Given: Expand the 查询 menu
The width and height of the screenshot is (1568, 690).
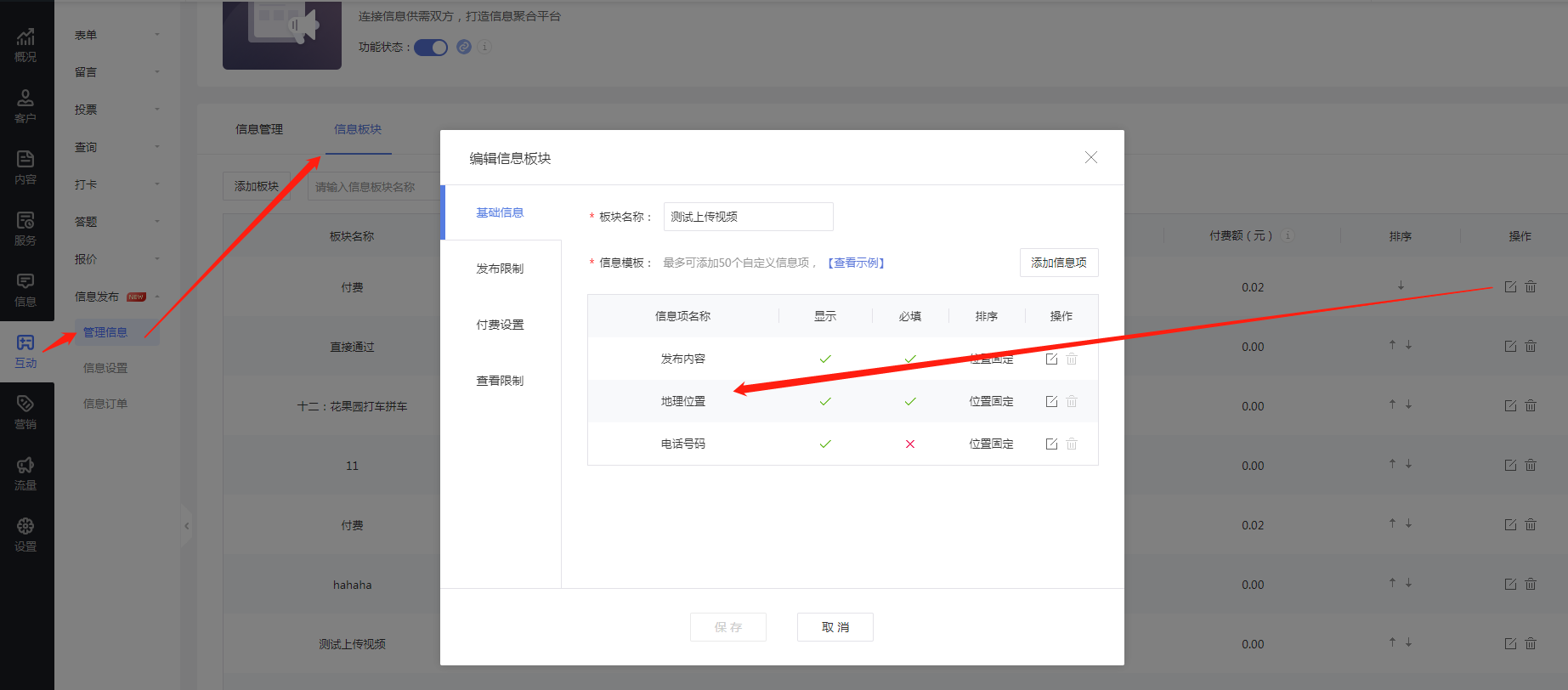Looking at the screenshot, I should pyautogui.click(x=117, y=147).
